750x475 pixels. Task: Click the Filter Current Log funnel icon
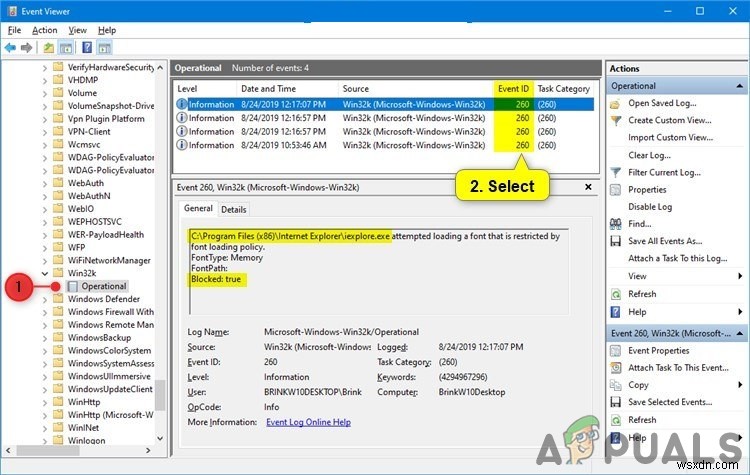pyautogui.click(x=616, y=173)
